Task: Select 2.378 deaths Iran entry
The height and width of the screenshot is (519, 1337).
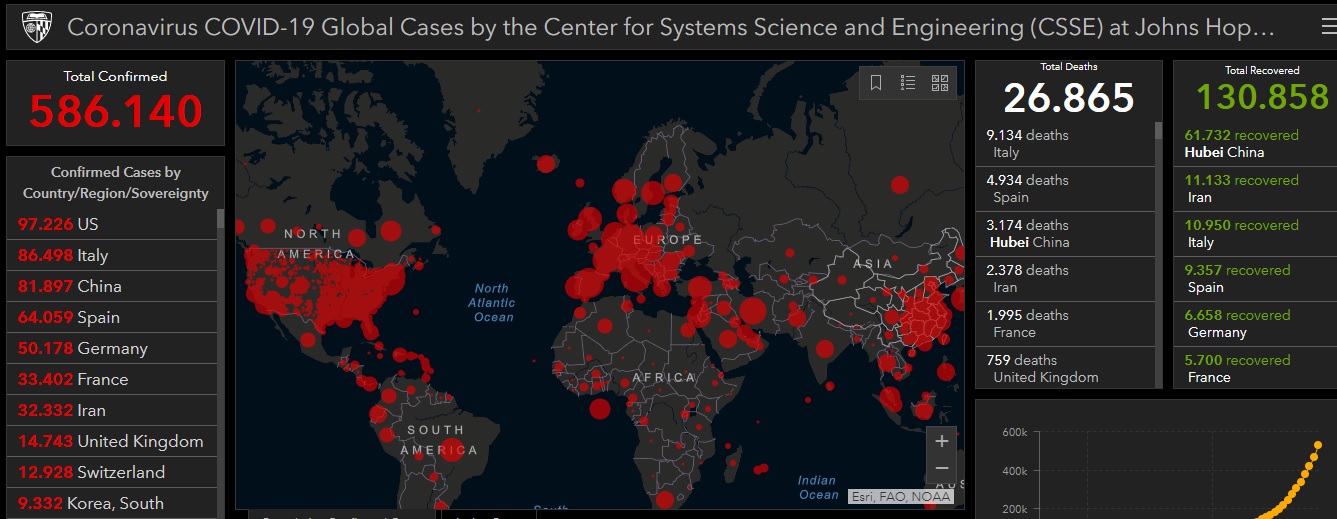Action: click(1065, 279)
